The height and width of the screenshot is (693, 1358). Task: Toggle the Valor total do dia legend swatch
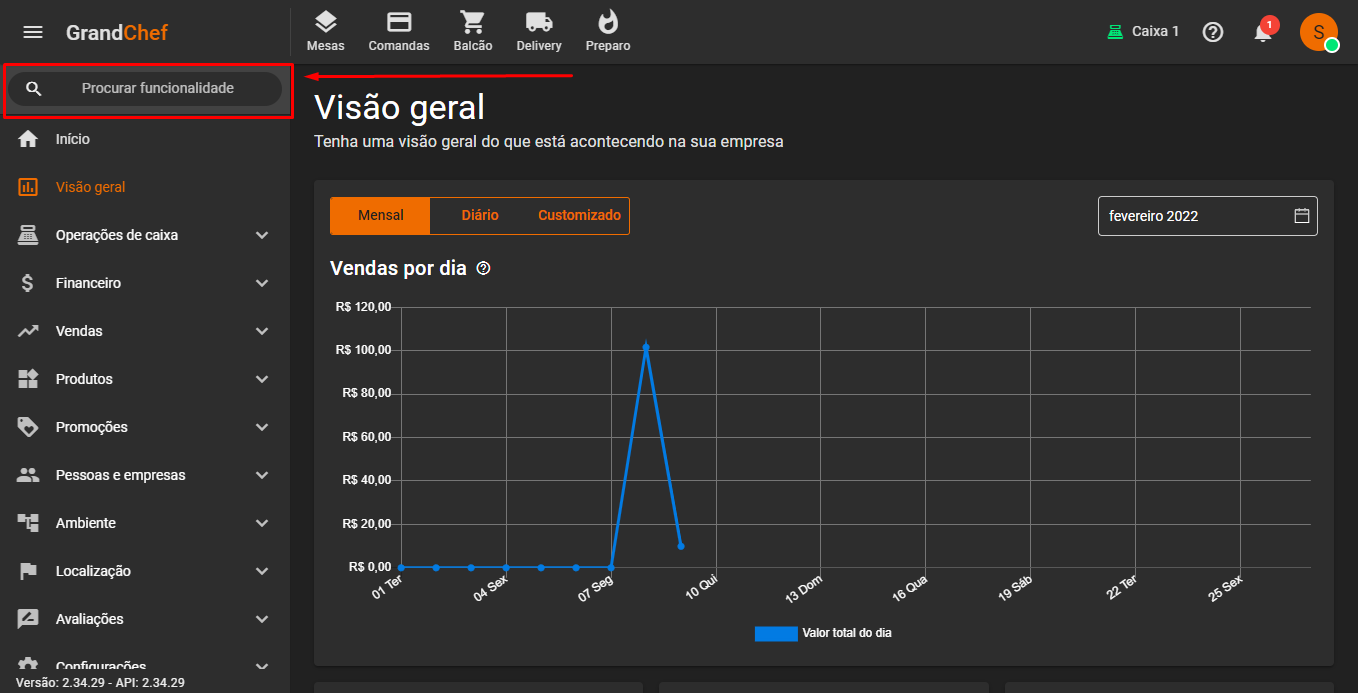tap(776, 633)
